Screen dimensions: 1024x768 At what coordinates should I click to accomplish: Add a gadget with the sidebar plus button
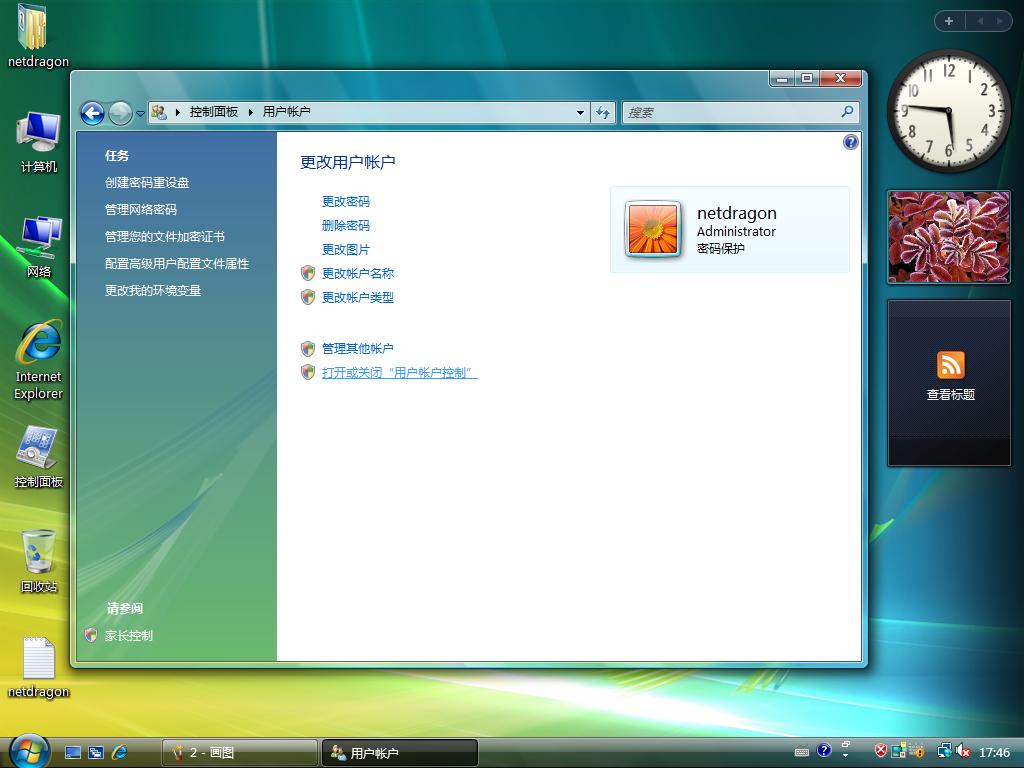pos(949,21)
